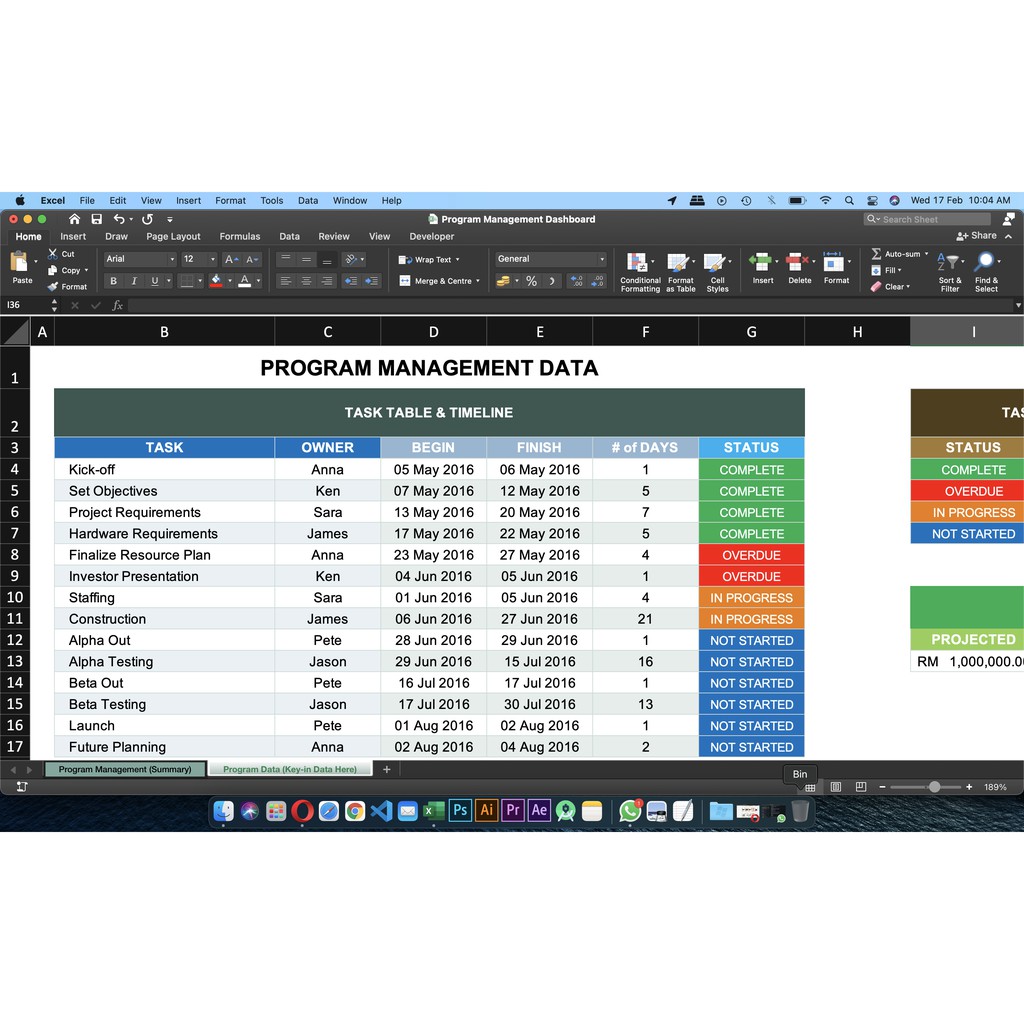The image size is (1024, 1024).
Task: Toggle align left
Action: click(x=285, y=281)
